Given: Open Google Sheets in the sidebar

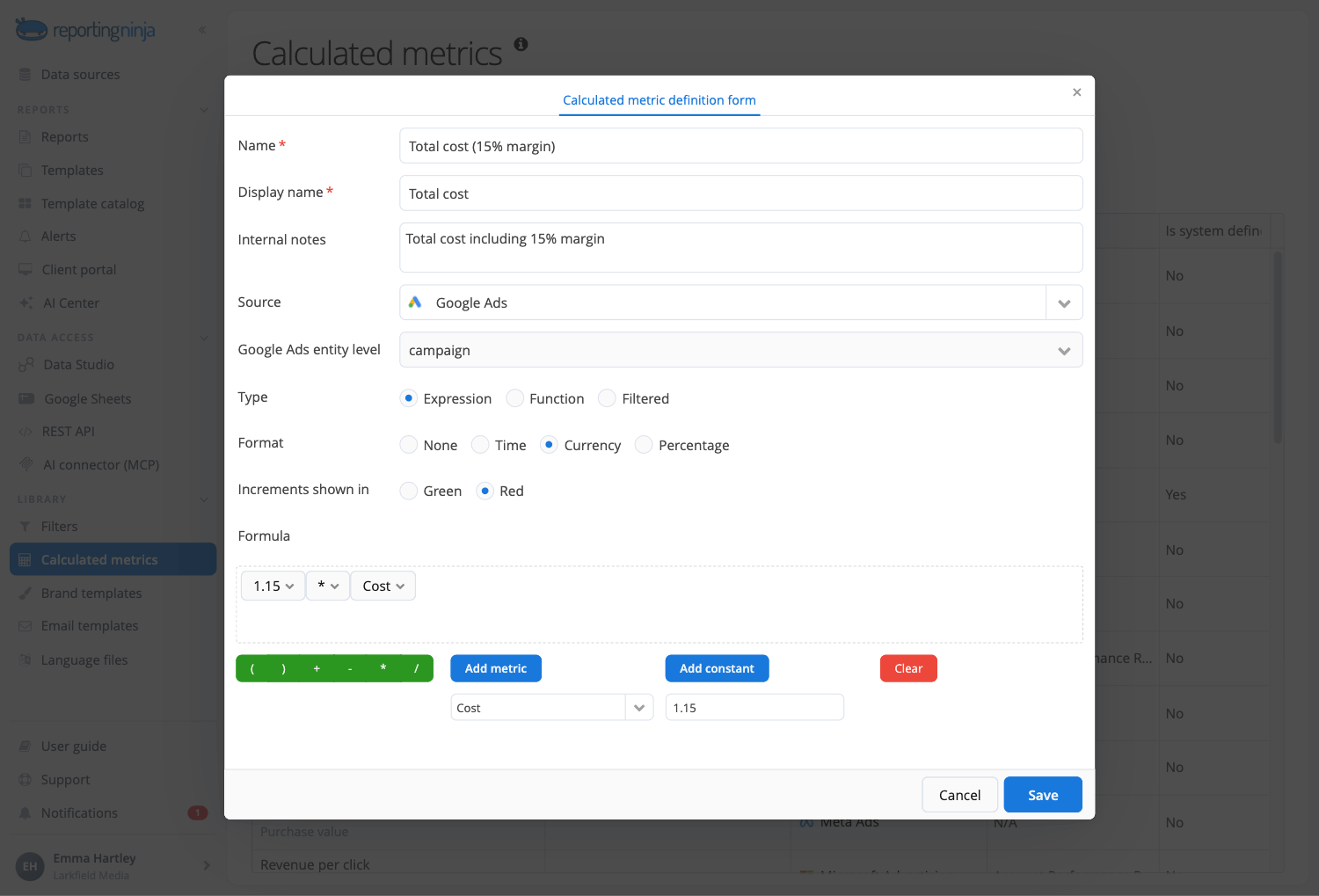Looking at the screenshot, I should click(x=87, y=399).
